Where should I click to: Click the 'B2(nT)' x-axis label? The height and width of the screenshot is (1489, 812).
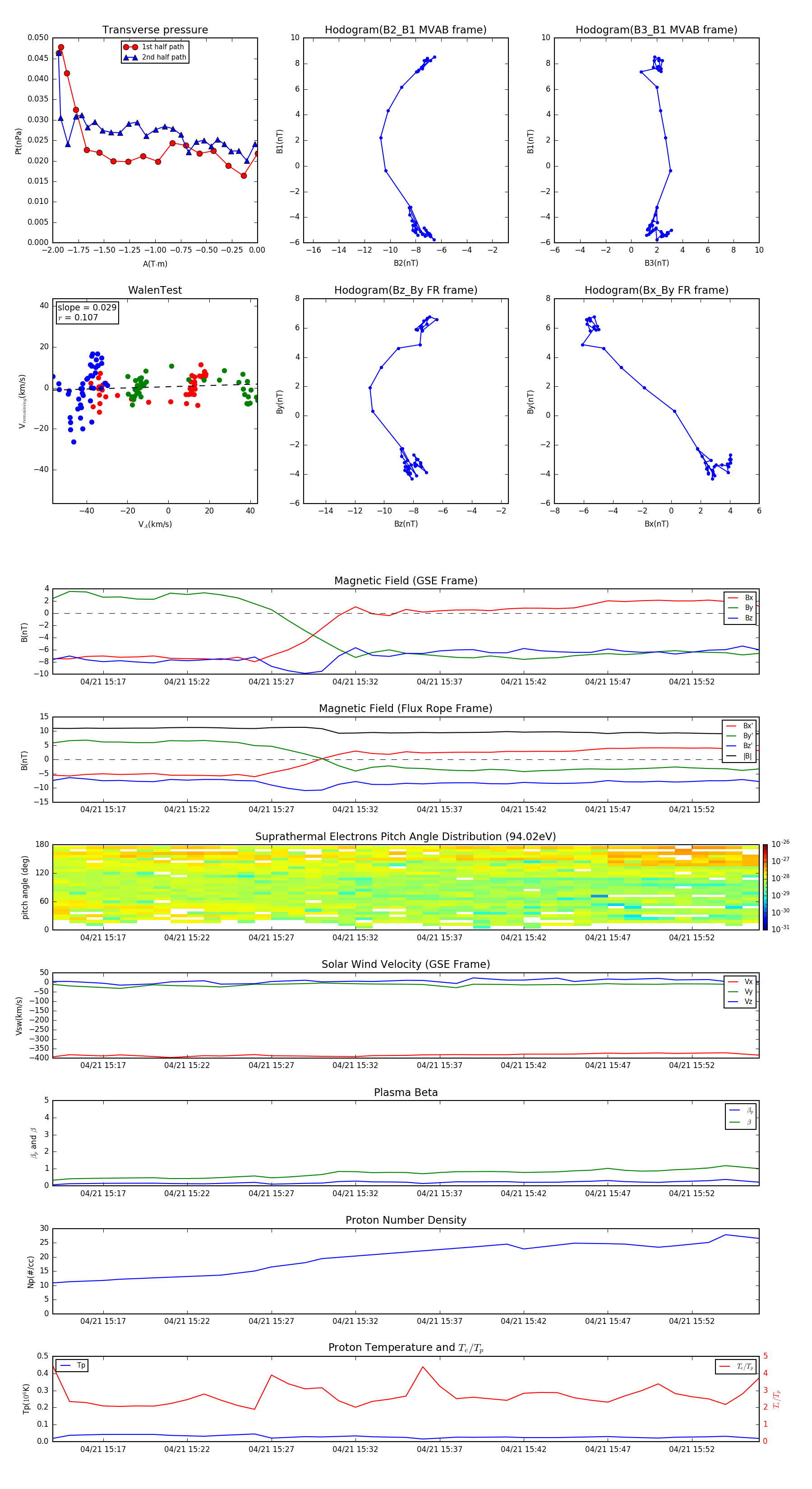pyautogui.click(x=406, y=263)
